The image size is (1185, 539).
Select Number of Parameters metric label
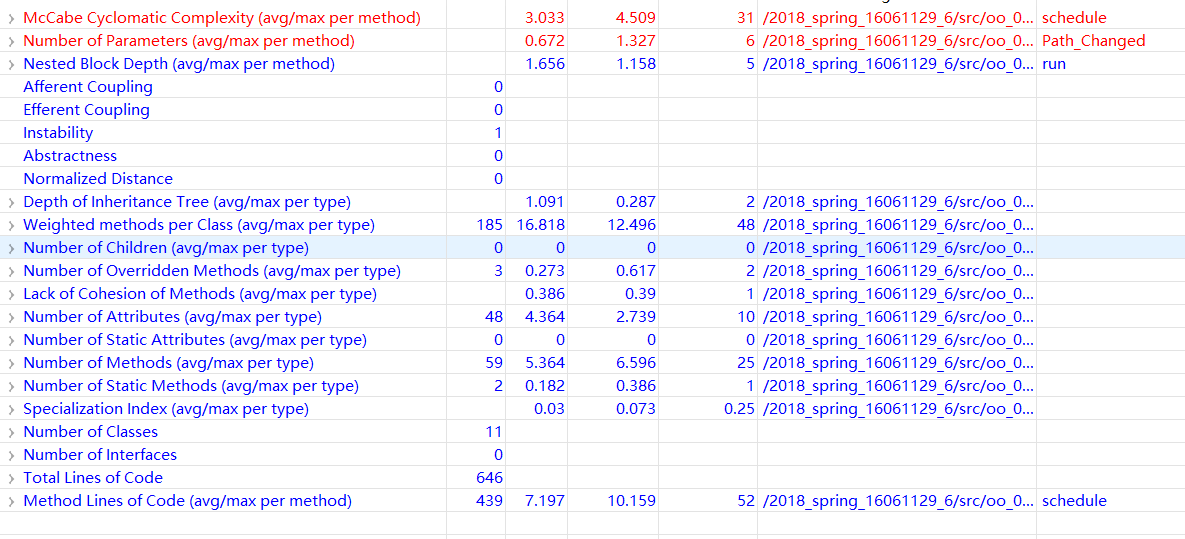189,41
